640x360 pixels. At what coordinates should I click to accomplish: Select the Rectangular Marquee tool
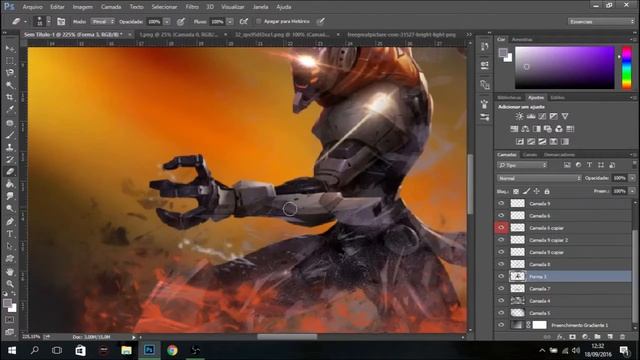[x=10, y=61]
